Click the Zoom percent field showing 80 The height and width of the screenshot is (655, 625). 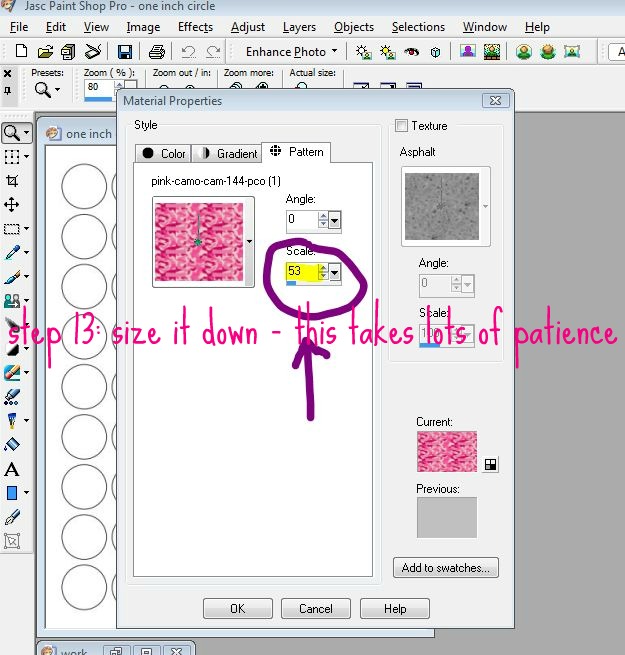tap(99, 87)
